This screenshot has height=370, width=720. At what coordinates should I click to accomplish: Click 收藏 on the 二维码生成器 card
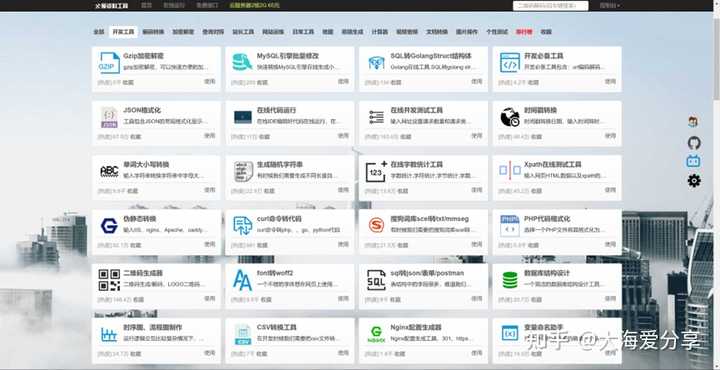[x=138, y=300]
